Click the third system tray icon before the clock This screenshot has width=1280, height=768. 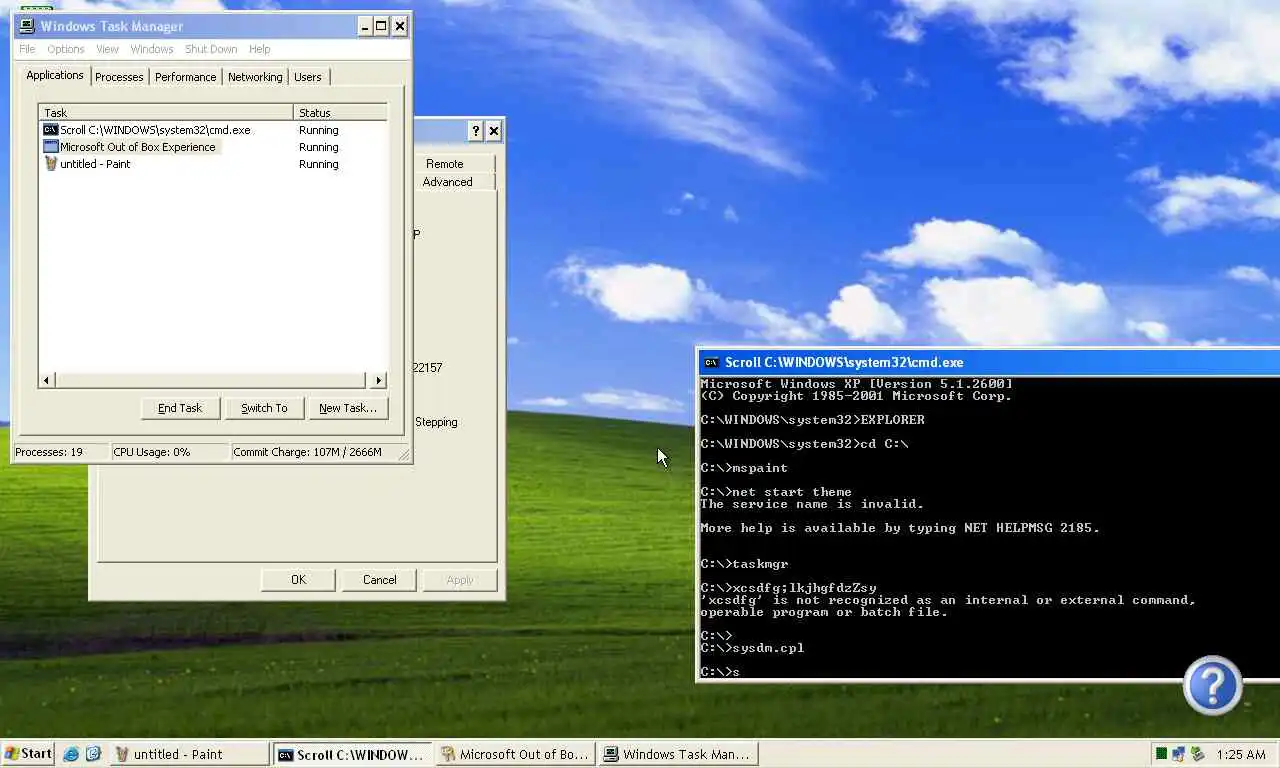[1197, 754]
